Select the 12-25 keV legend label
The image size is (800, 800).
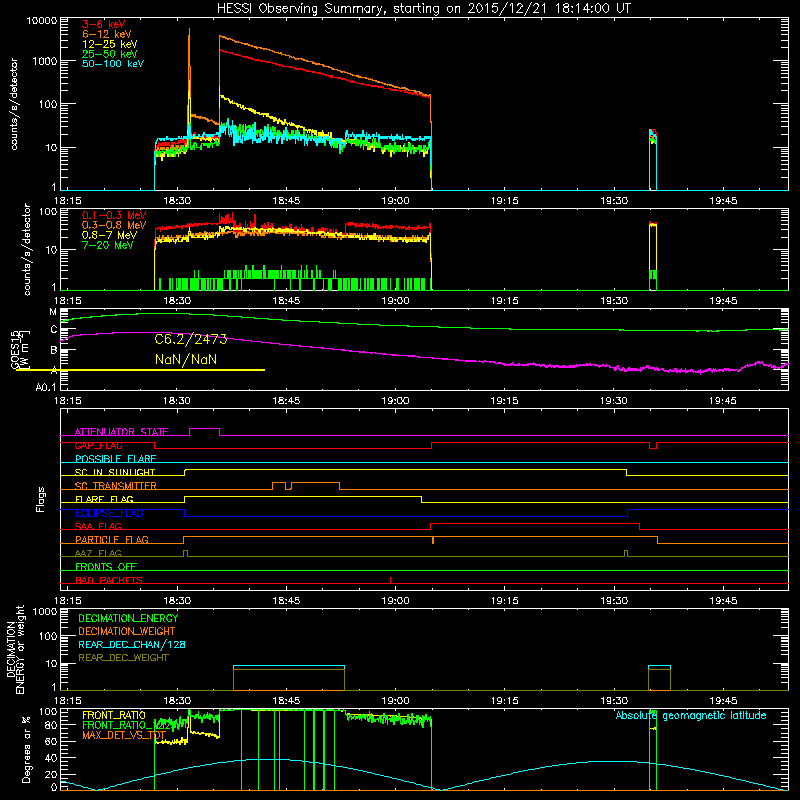[110, 44]
